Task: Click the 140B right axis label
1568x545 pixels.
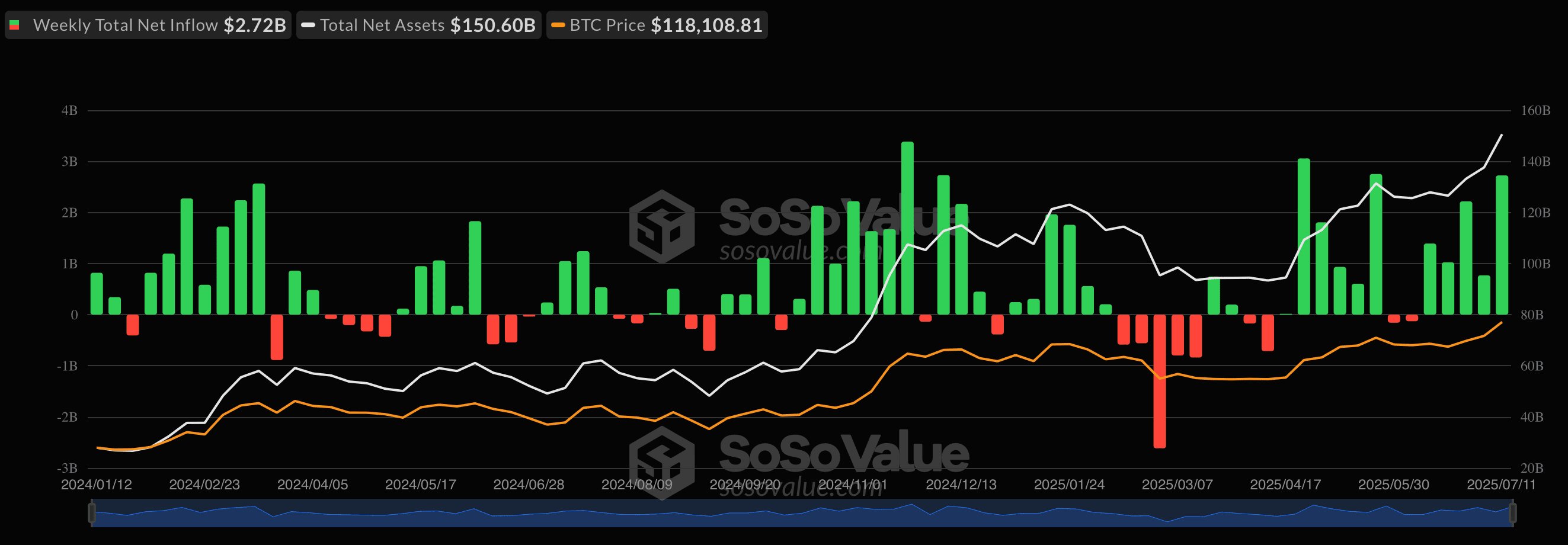Action: pyautogui.click(x=1535, y=162)
